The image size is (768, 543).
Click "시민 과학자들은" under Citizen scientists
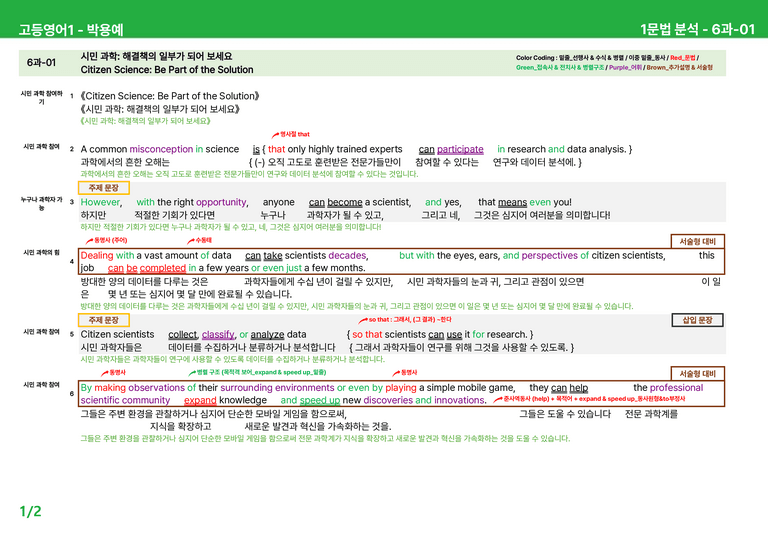[x=111, y=347]
